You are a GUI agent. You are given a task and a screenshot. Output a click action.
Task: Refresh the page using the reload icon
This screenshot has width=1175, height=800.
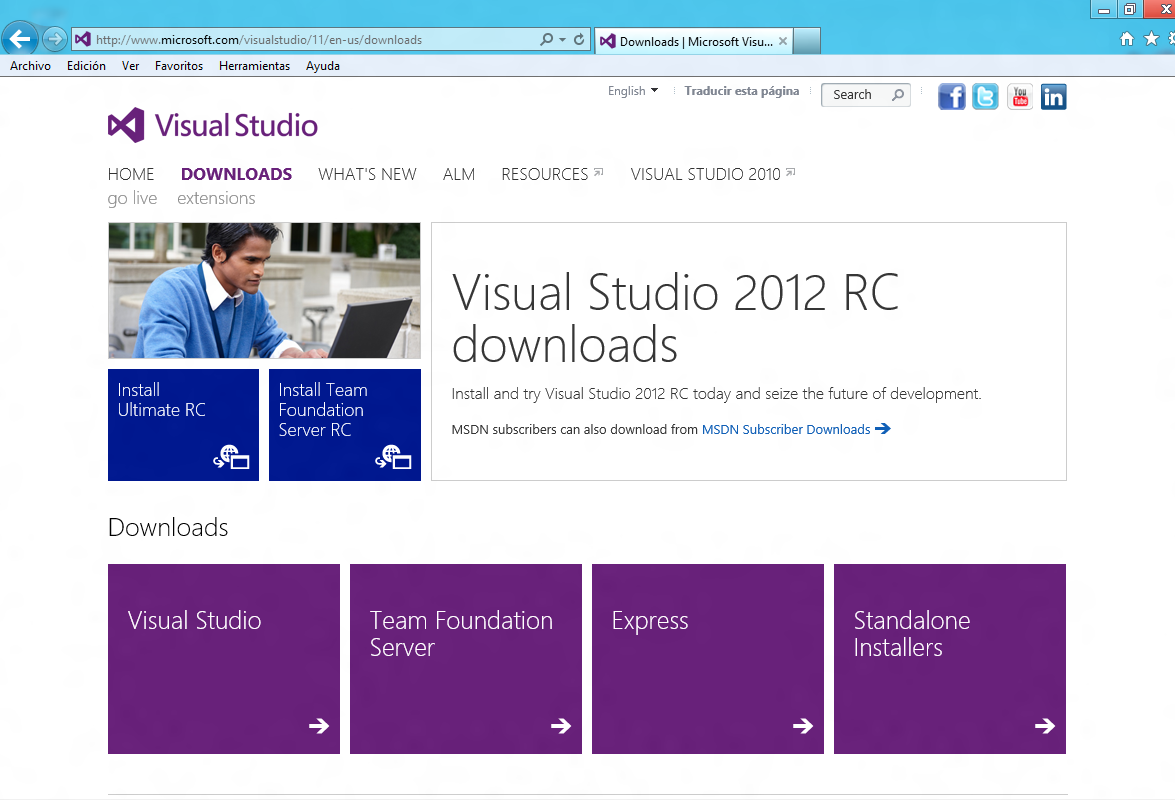(x=579, y=40)
